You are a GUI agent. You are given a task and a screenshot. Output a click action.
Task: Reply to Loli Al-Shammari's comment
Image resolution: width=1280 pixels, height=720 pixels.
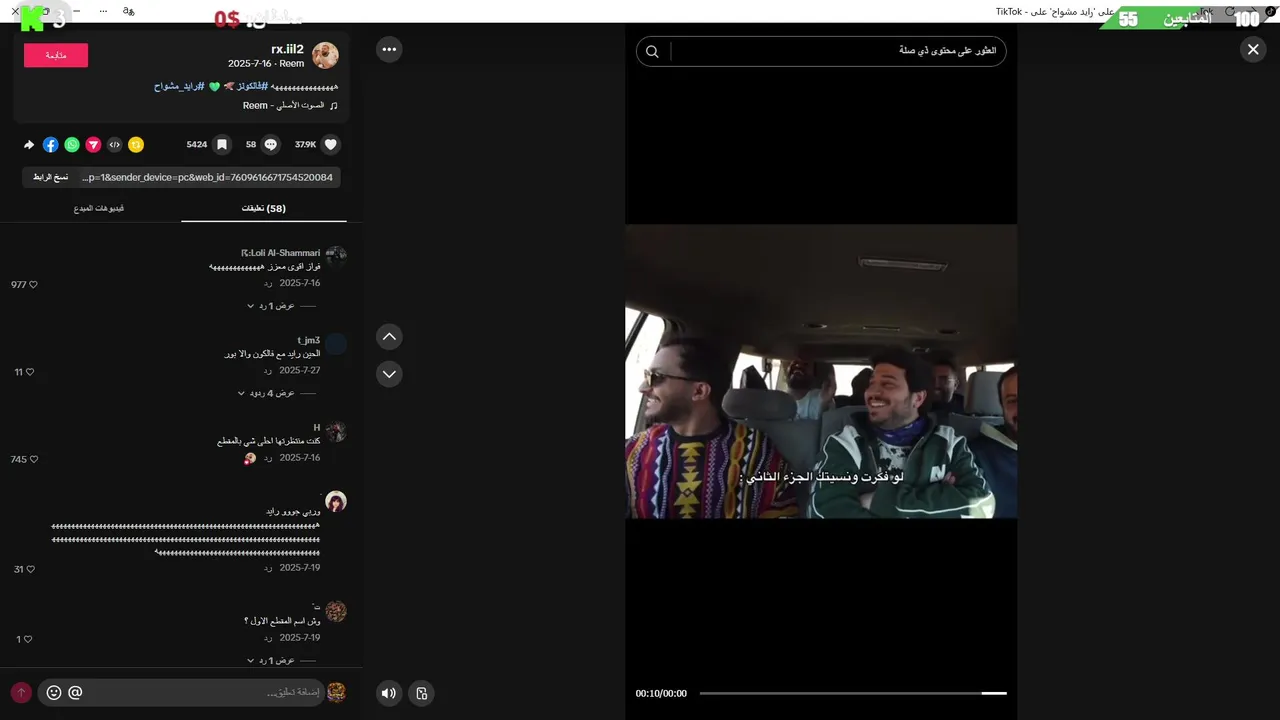268,284
